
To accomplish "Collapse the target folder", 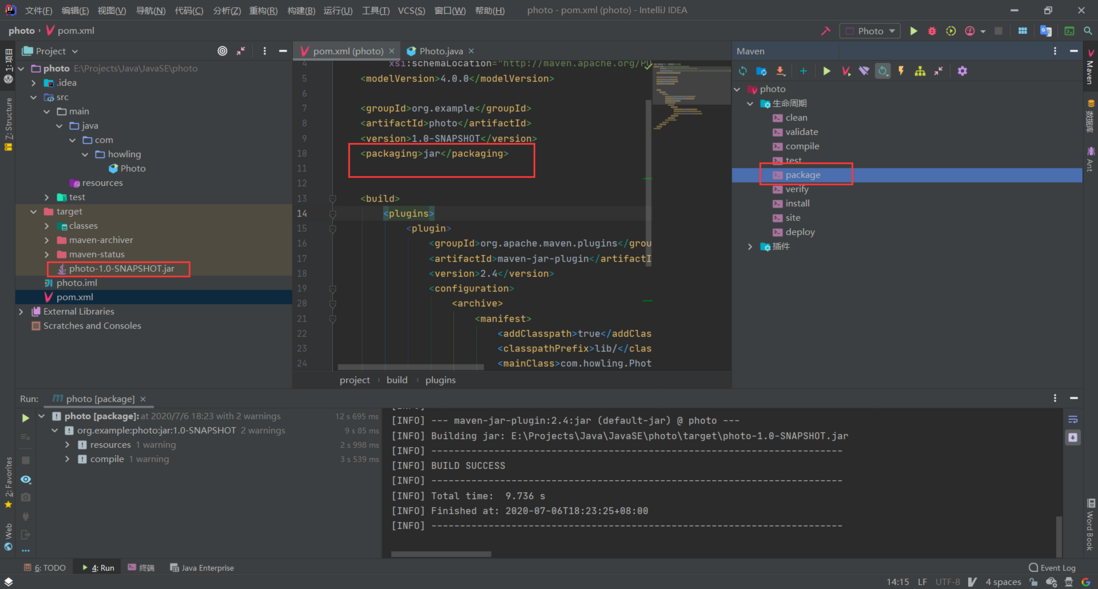I will point(34,212).
